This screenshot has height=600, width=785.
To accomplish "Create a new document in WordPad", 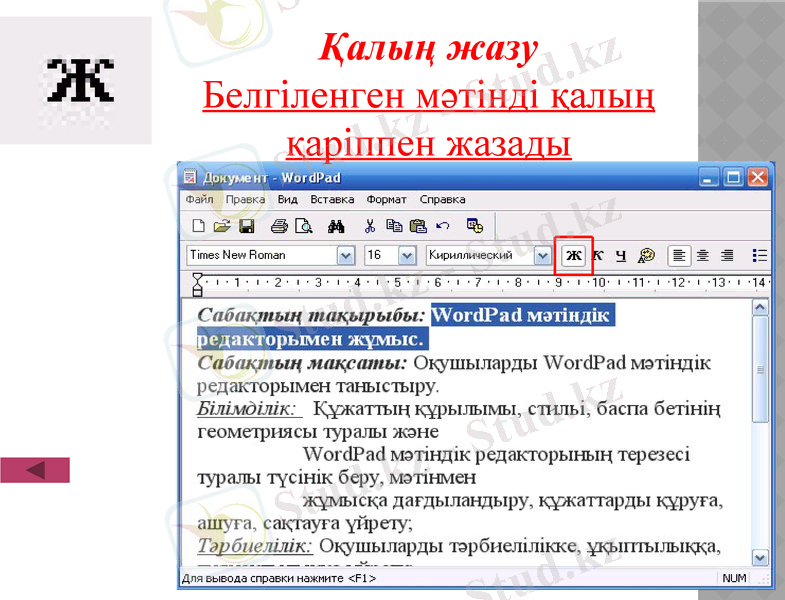I will pyautogui.click(x=198, y=226).
